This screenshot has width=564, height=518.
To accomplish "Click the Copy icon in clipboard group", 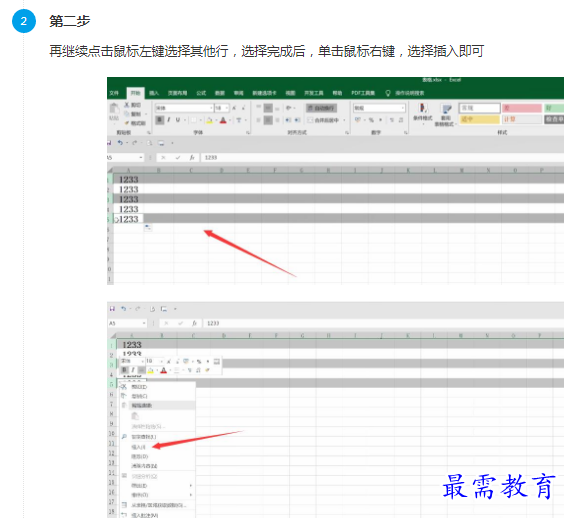I will coord(127,114).
